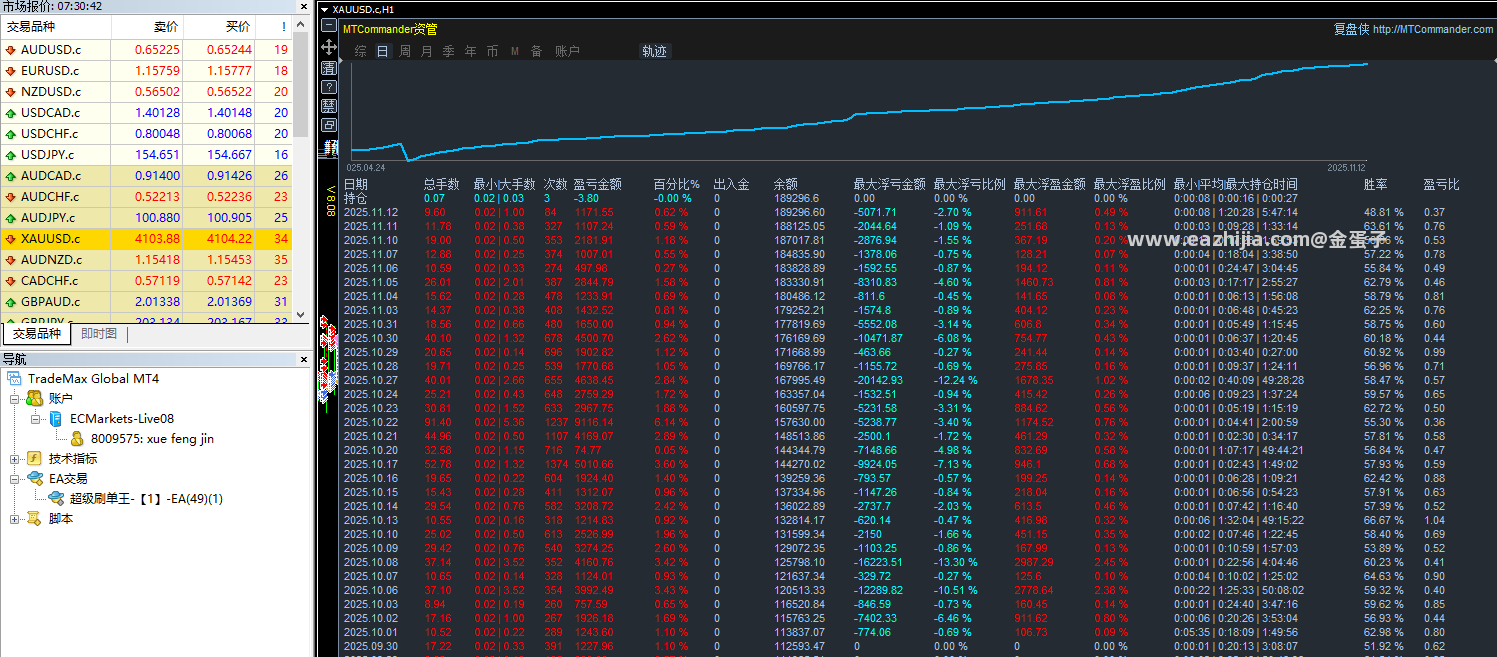Click the ECMarkets-Live08 server icon
The image size is (1497, 657).
click(x=55, y=419)
